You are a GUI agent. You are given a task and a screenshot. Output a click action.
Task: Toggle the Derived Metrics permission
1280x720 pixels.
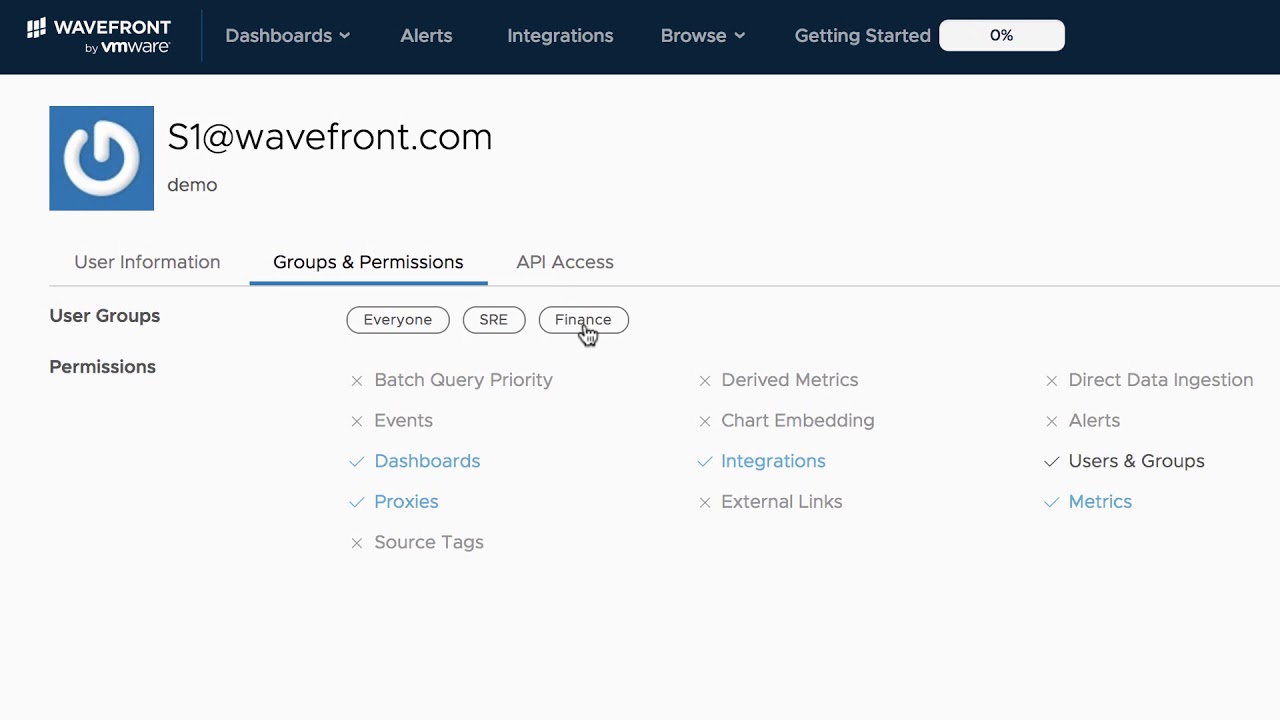[789, 380]
